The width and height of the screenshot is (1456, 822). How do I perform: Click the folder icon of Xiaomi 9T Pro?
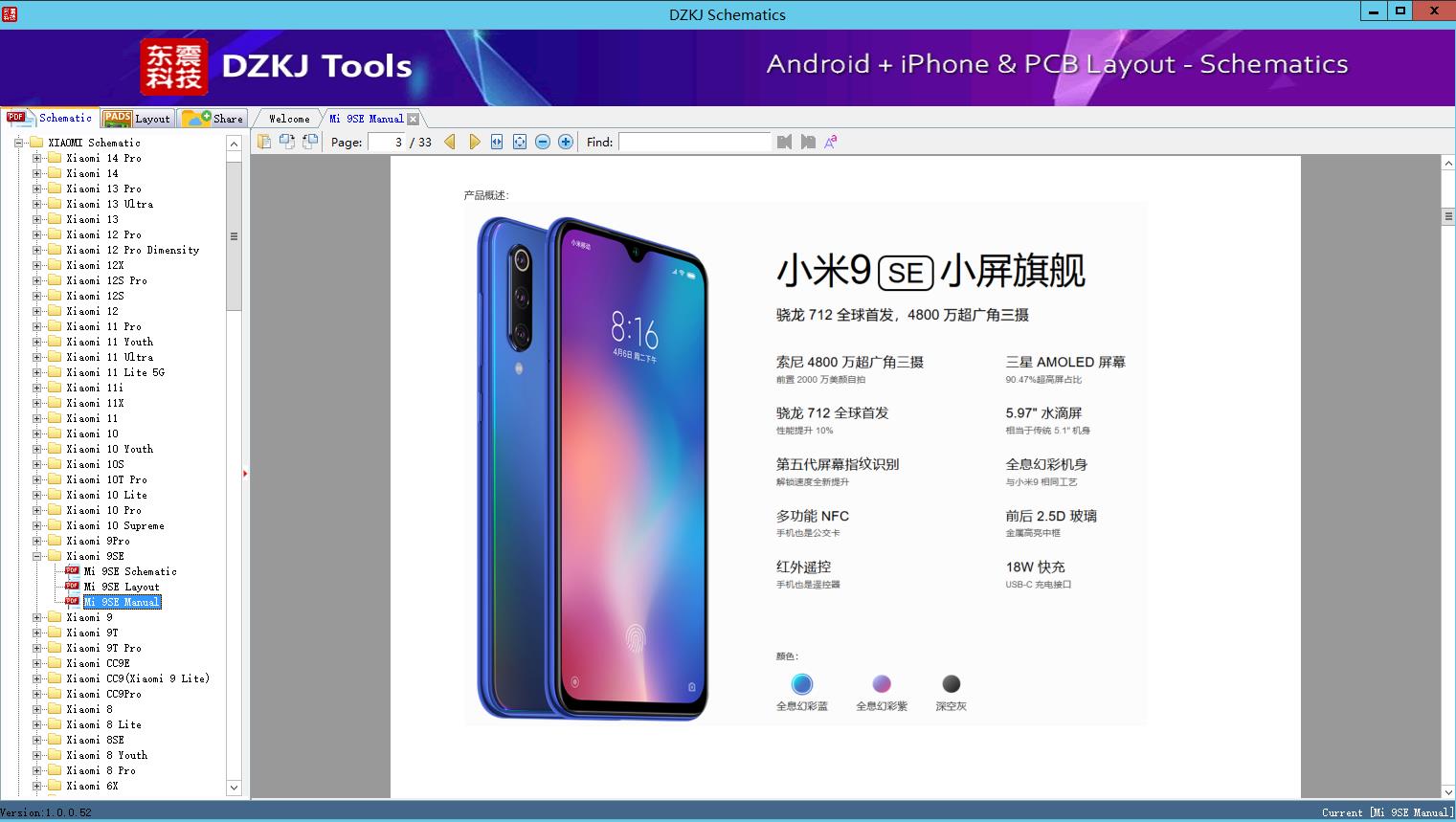(55, 648)
